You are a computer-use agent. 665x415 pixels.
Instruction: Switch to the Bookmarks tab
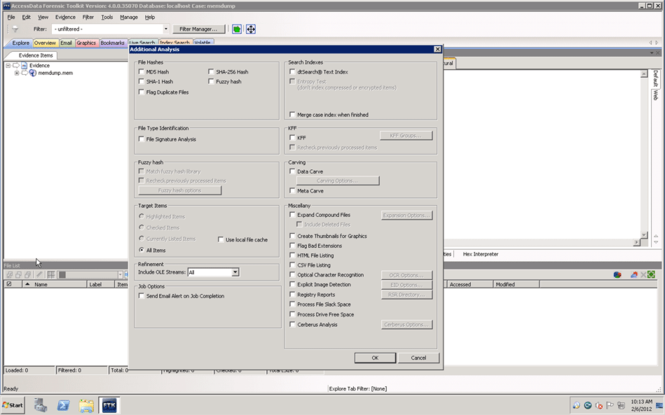pyautogui.click(x=112, y=43)
